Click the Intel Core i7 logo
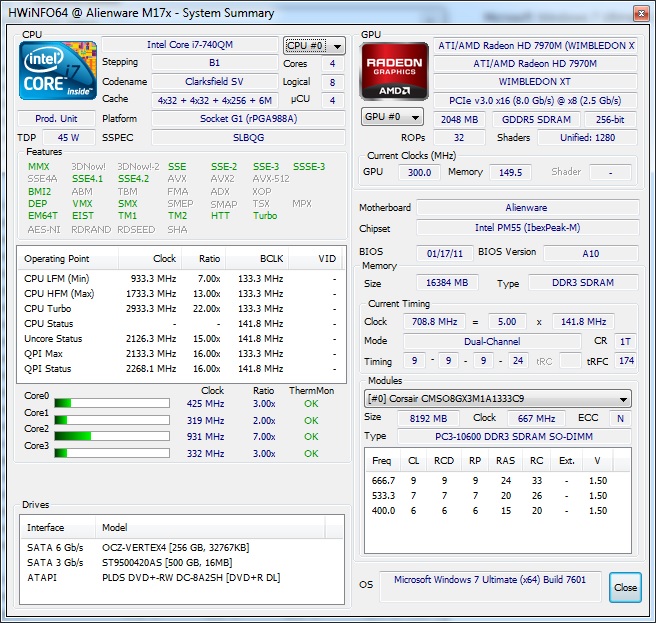 click(58, 71)
